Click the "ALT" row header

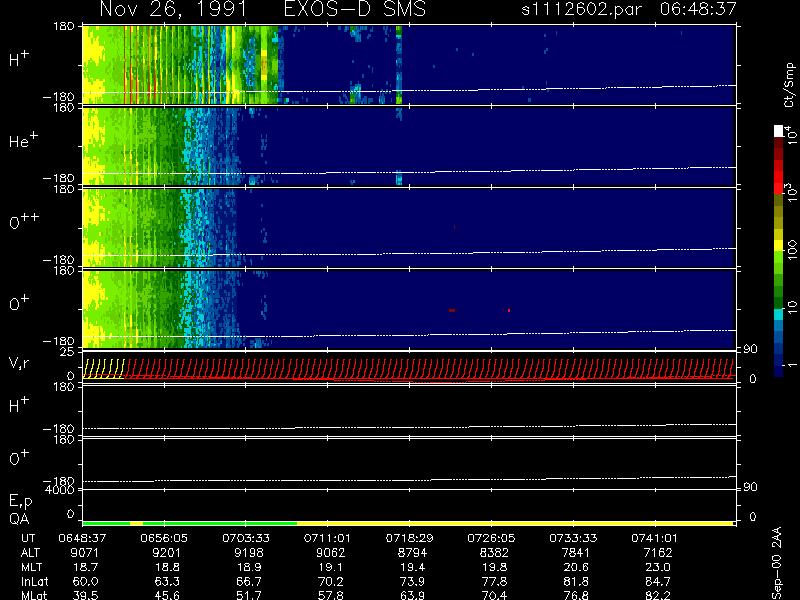pos(30,553)
